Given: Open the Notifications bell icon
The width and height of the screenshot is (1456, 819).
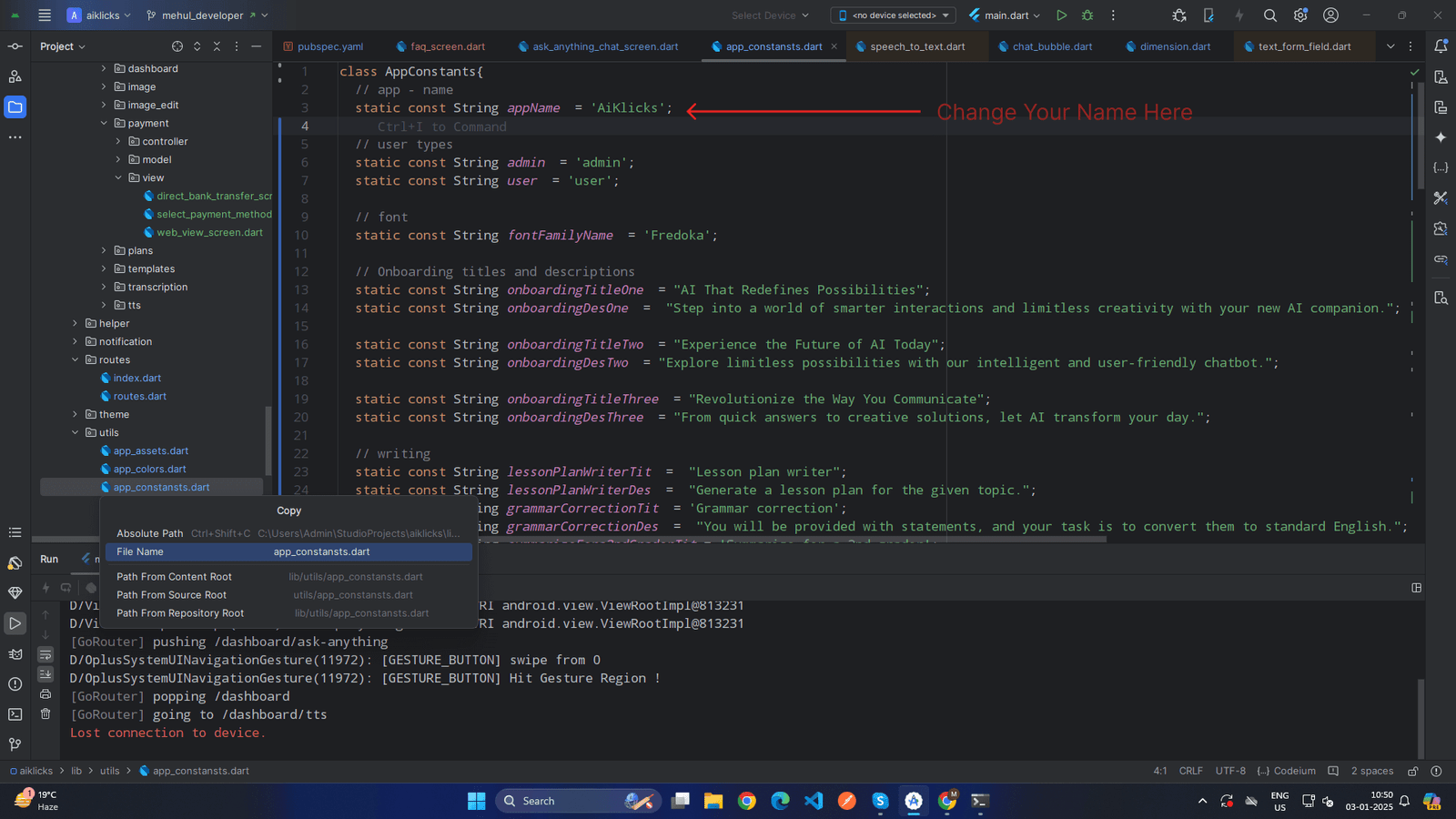Looking at the screenshot, I should [x=1441, y=46].
